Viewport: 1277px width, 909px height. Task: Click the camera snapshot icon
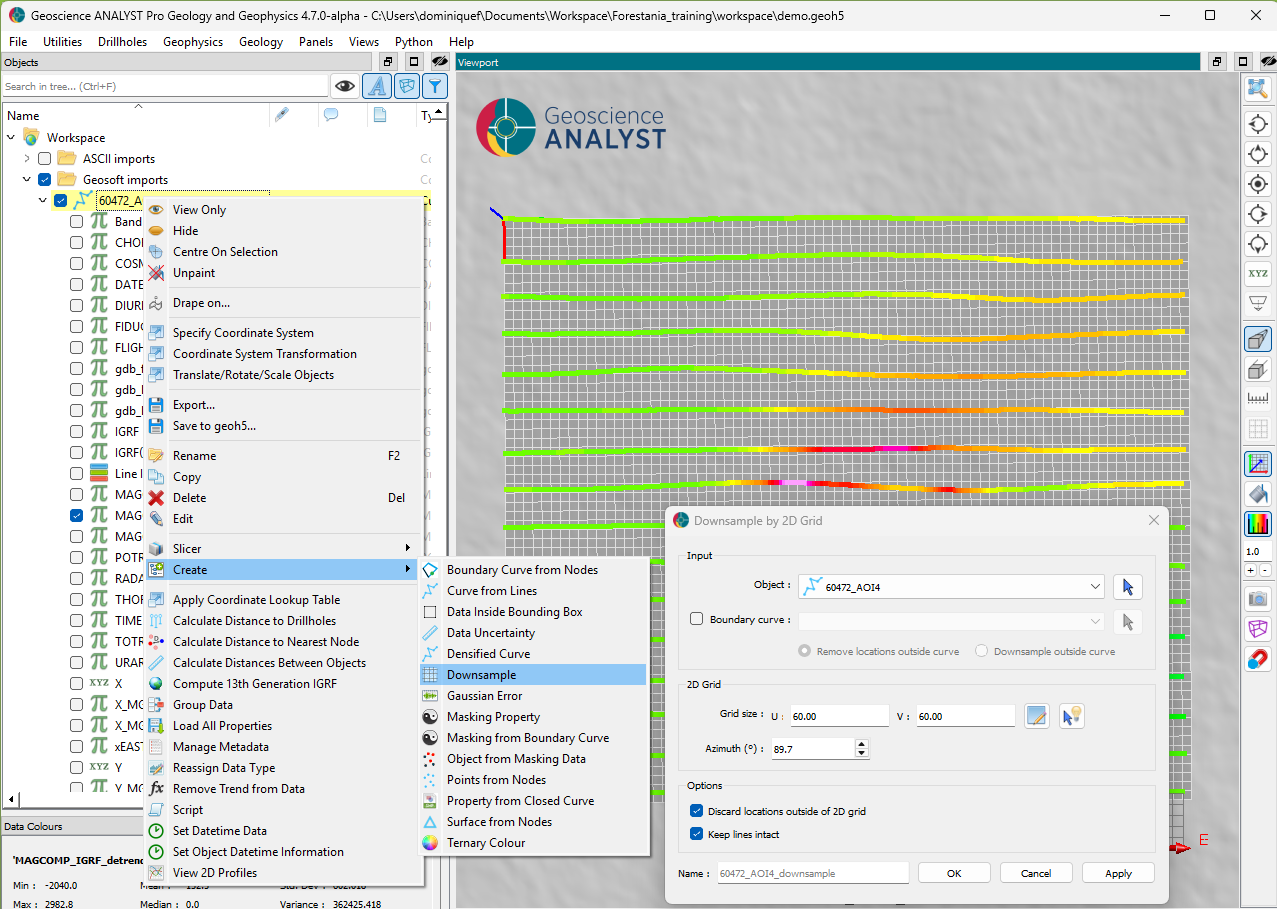click(x=1257, y=599)
